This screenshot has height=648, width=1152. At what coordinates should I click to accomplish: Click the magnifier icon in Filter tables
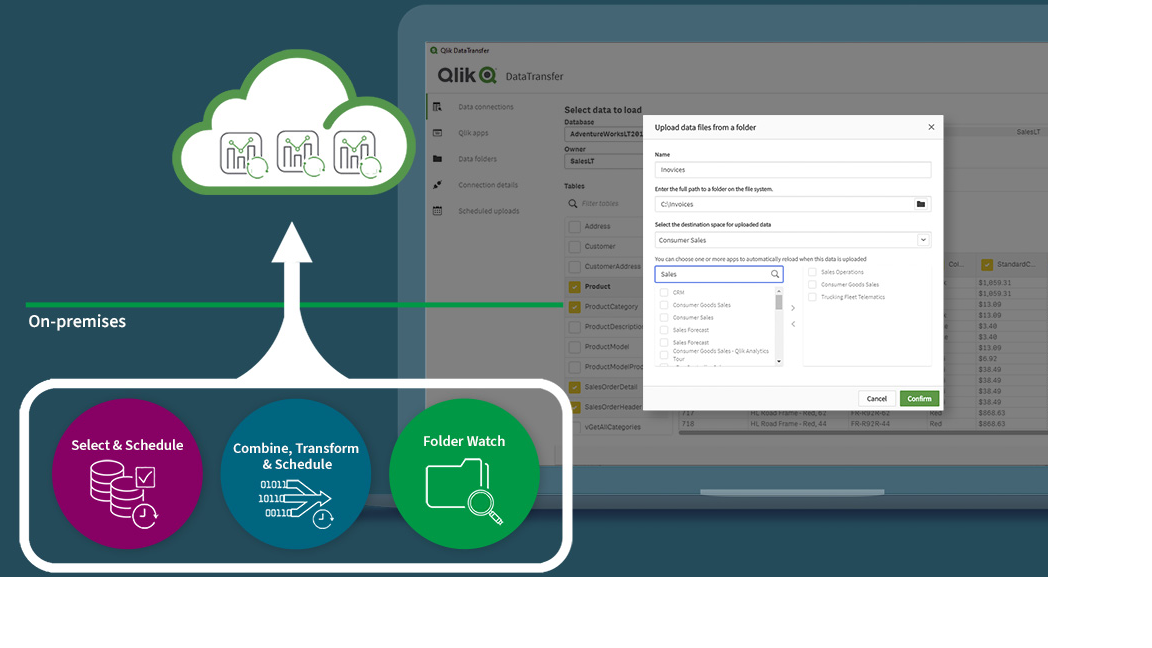[x=572, y=203]
